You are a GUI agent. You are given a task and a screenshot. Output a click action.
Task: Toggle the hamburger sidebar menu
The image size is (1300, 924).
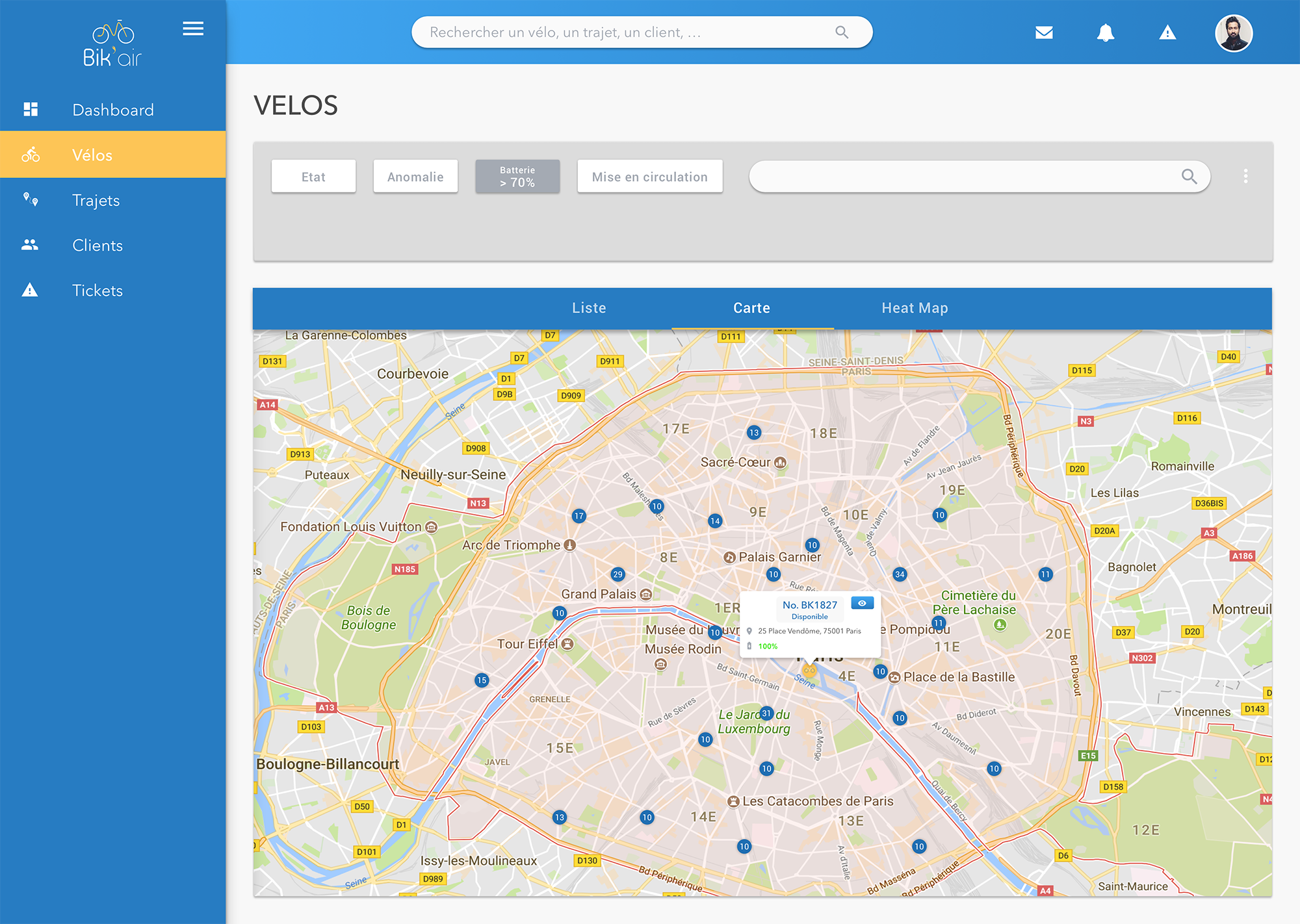coord(193,29)
